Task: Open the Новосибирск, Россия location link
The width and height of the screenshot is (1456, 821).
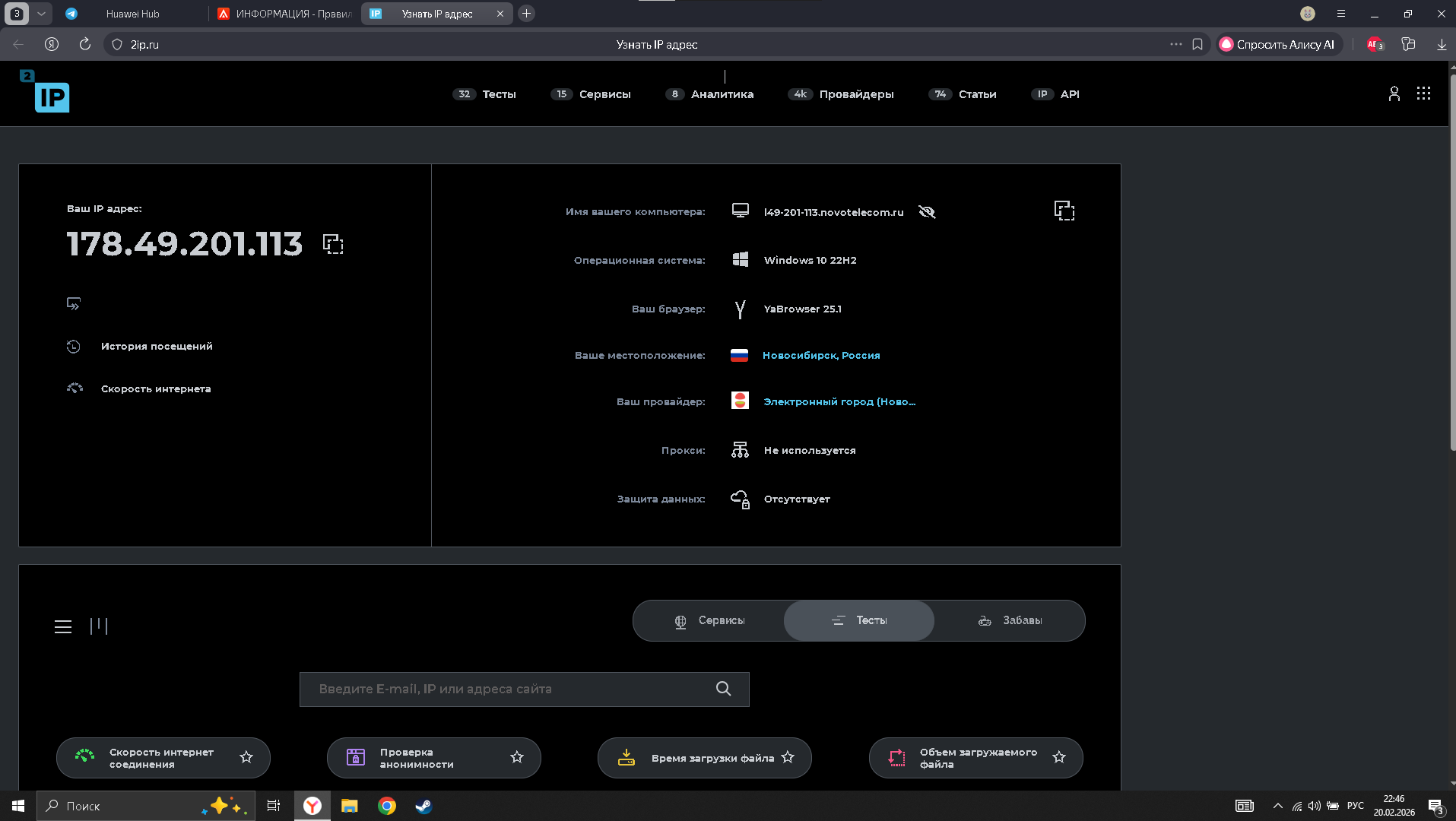Action: [821, 355]
